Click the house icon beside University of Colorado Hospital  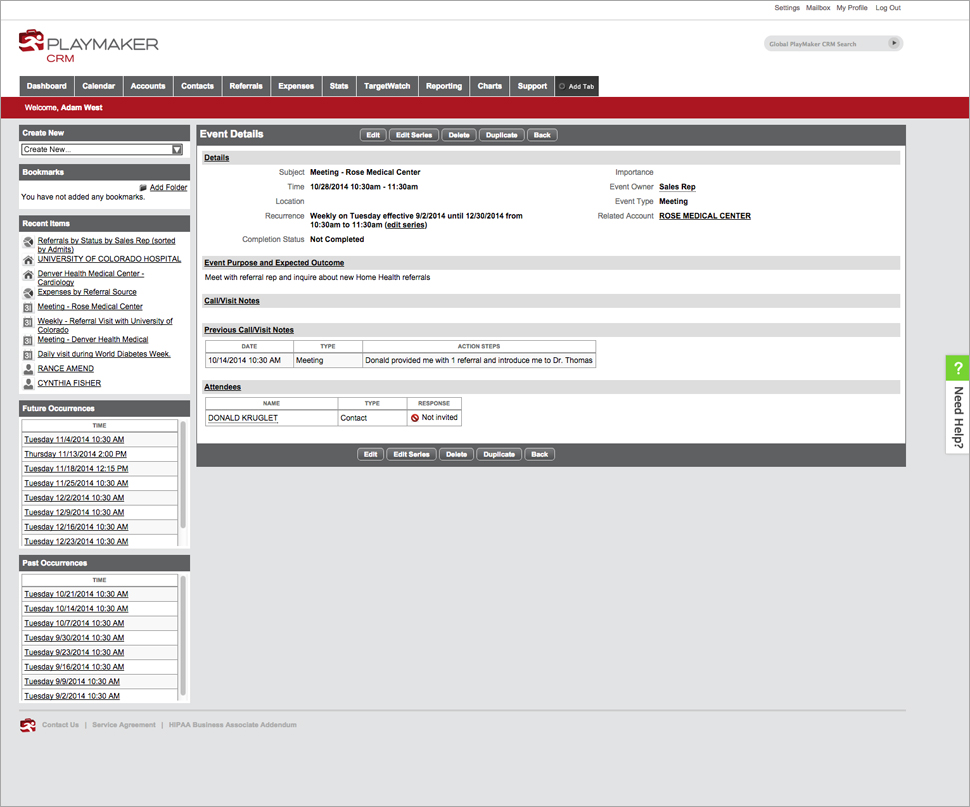(28, 260)
